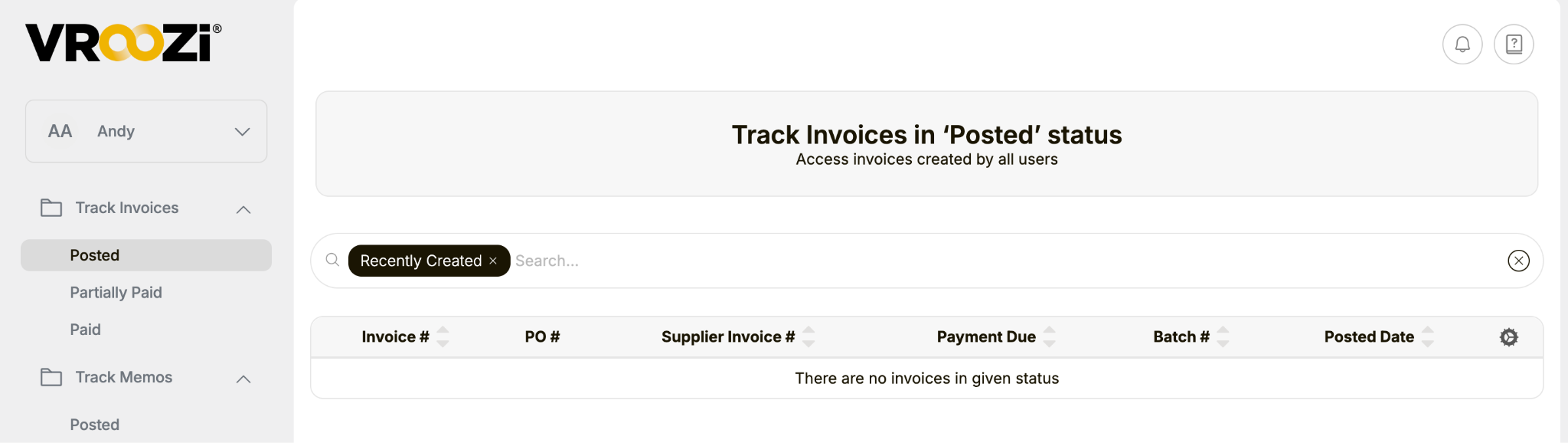Clear the search with circled X icon
Image resolution: width=1568 pixels, height=443 pixels.
tap(1518, 261)
